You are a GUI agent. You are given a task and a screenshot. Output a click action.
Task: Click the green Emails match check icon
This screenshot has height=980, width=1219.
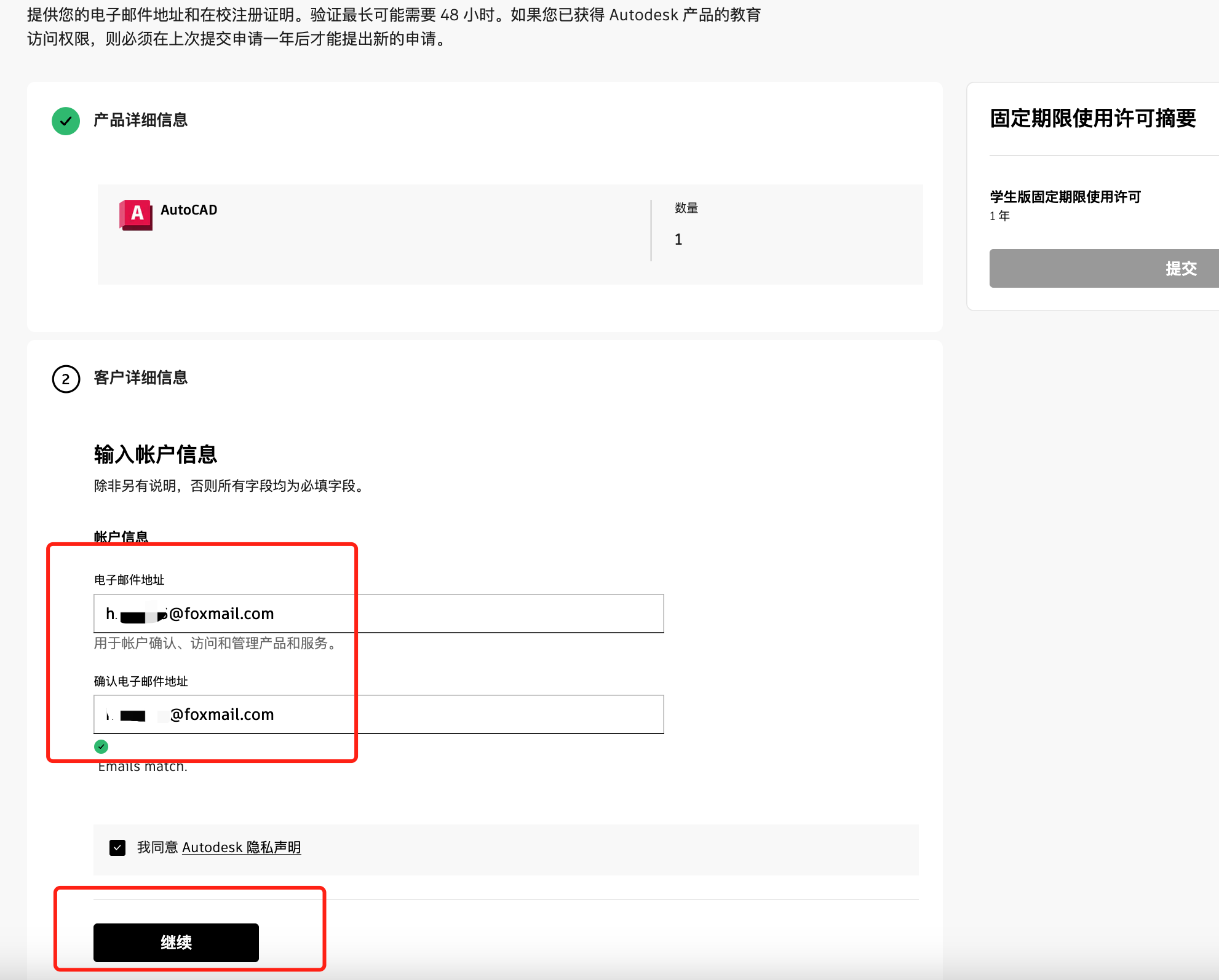[x=101, y=746]
